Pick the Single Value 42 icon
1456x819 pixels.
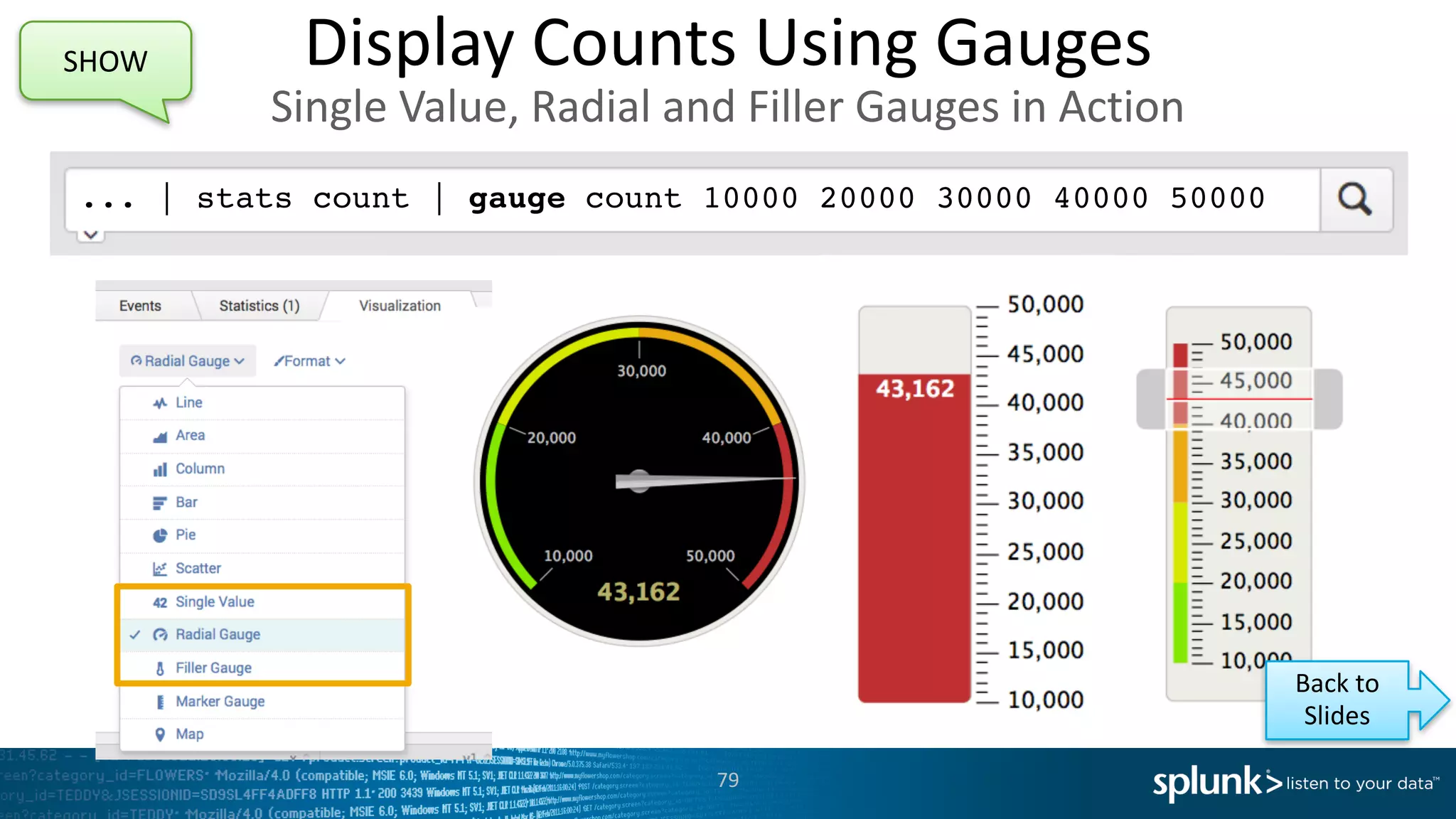tap(160, 602)
